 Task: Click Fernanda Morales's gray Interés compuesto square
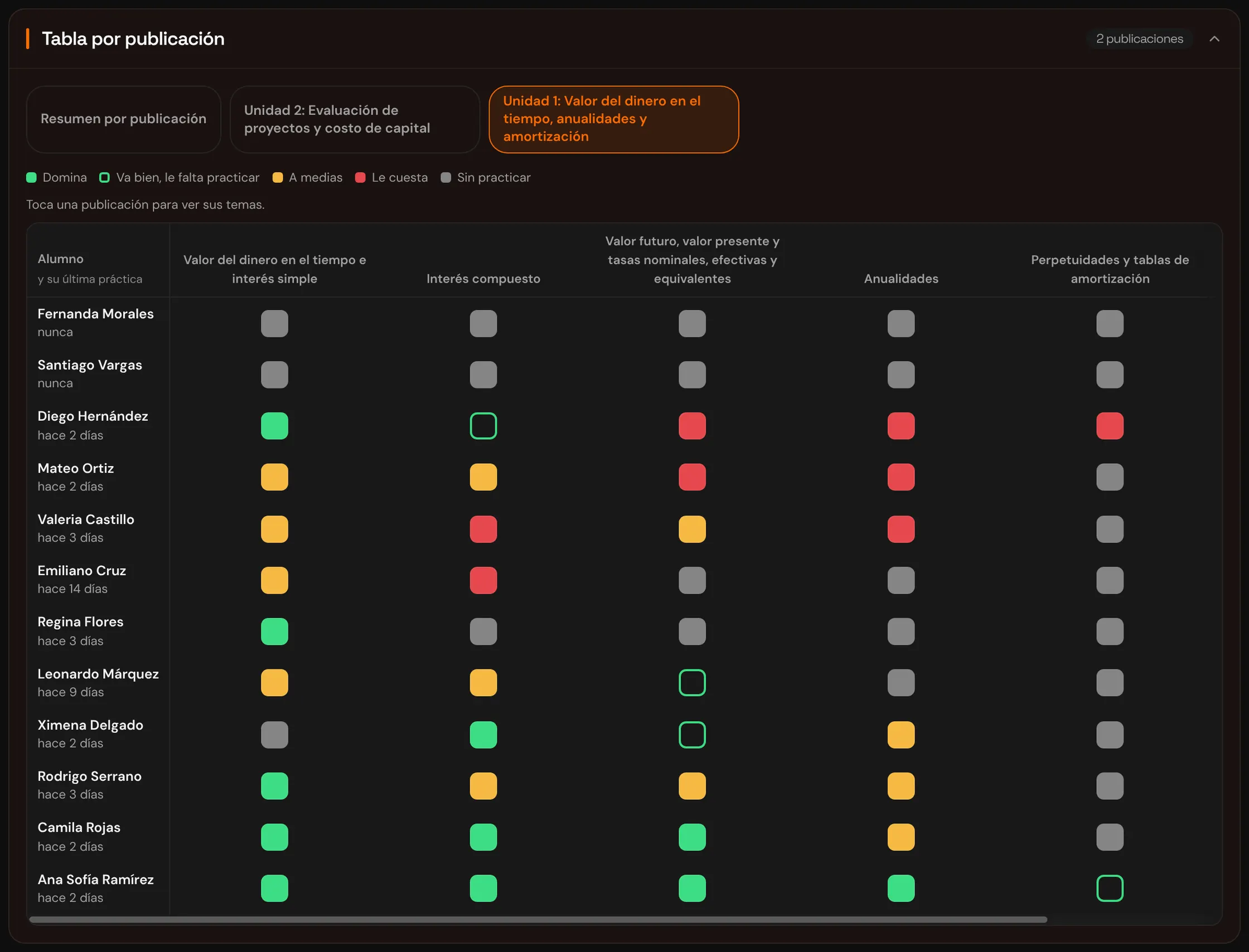(483, 324)
